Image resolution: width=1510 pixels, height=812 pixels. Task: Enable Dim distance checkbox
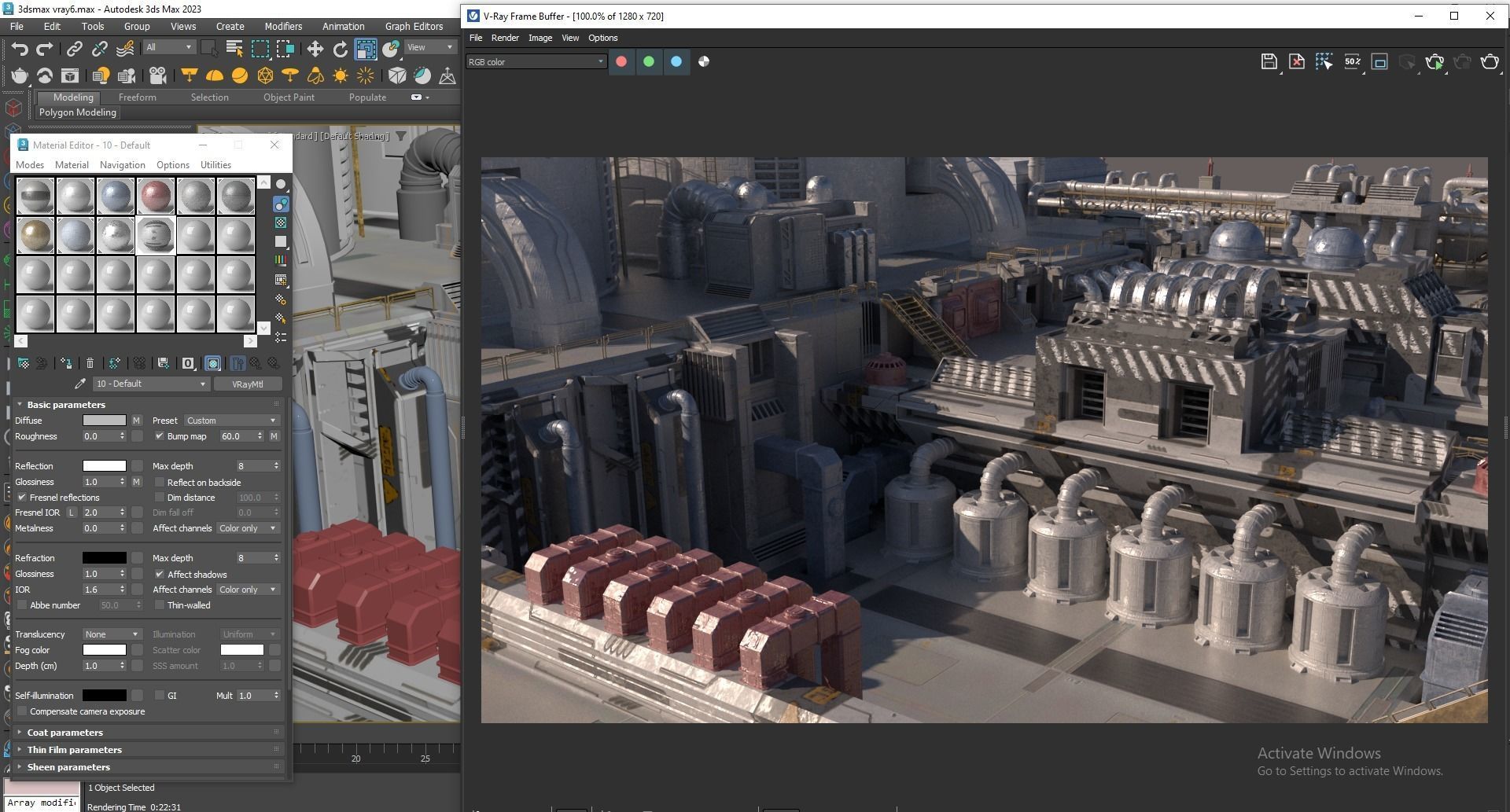[160, 498]
